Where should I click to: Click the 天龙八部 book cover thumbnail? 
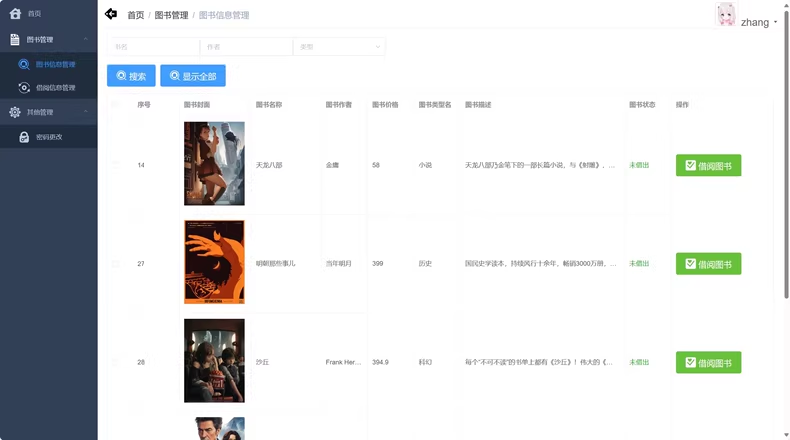(214, 163)
